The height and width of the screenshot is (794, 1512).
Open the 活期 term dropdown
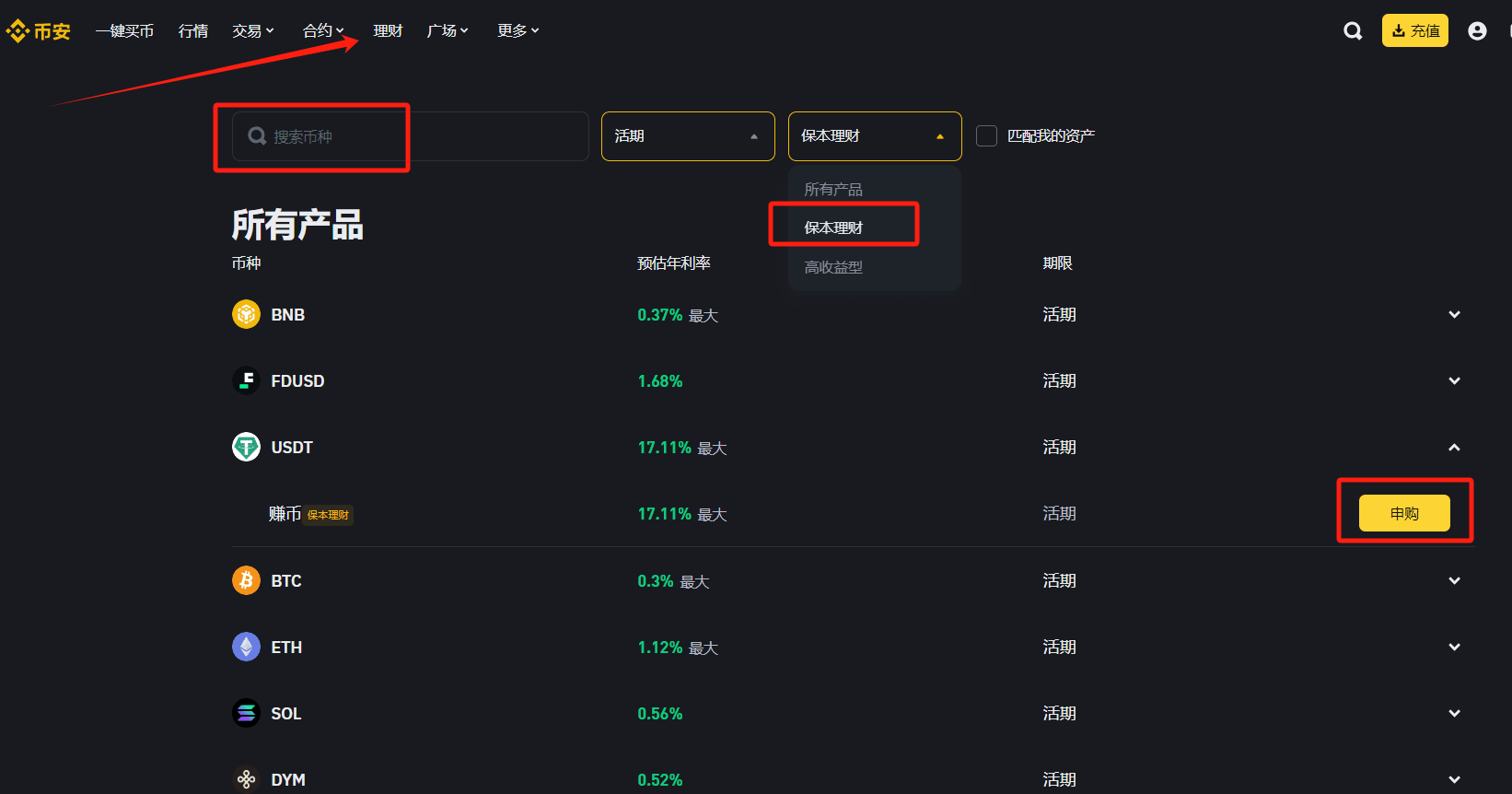pyautogui.click(x=688, y=136)
